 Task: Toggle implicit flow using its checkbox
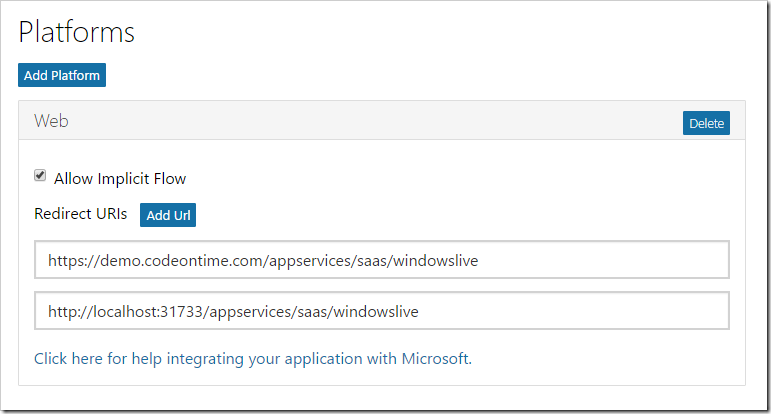[x=40, y=176]
